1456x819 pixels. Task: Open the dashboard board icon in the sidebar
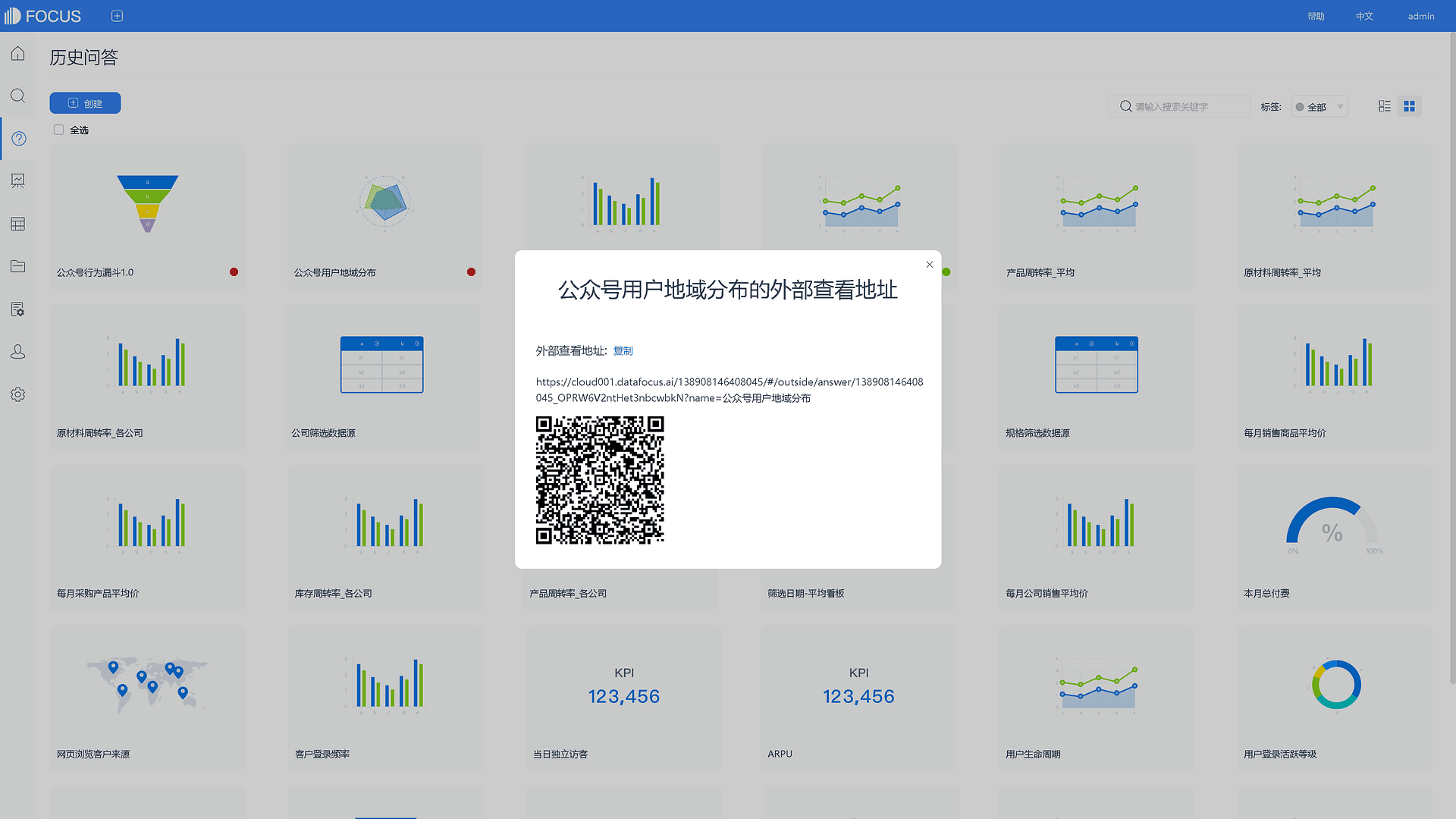17,181
